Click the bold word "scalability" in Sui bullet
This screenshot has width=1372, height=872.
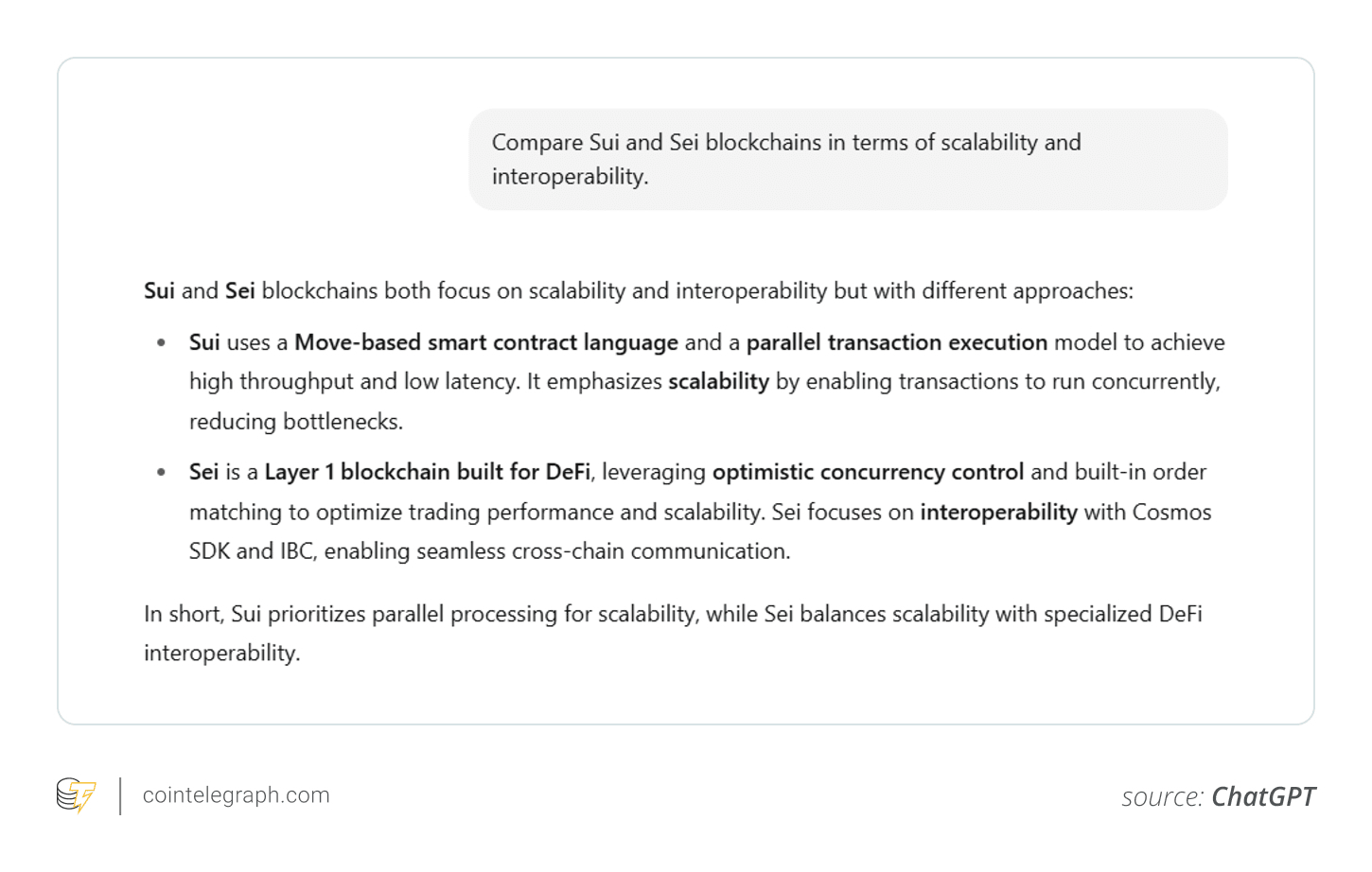[x=718, y=382]
